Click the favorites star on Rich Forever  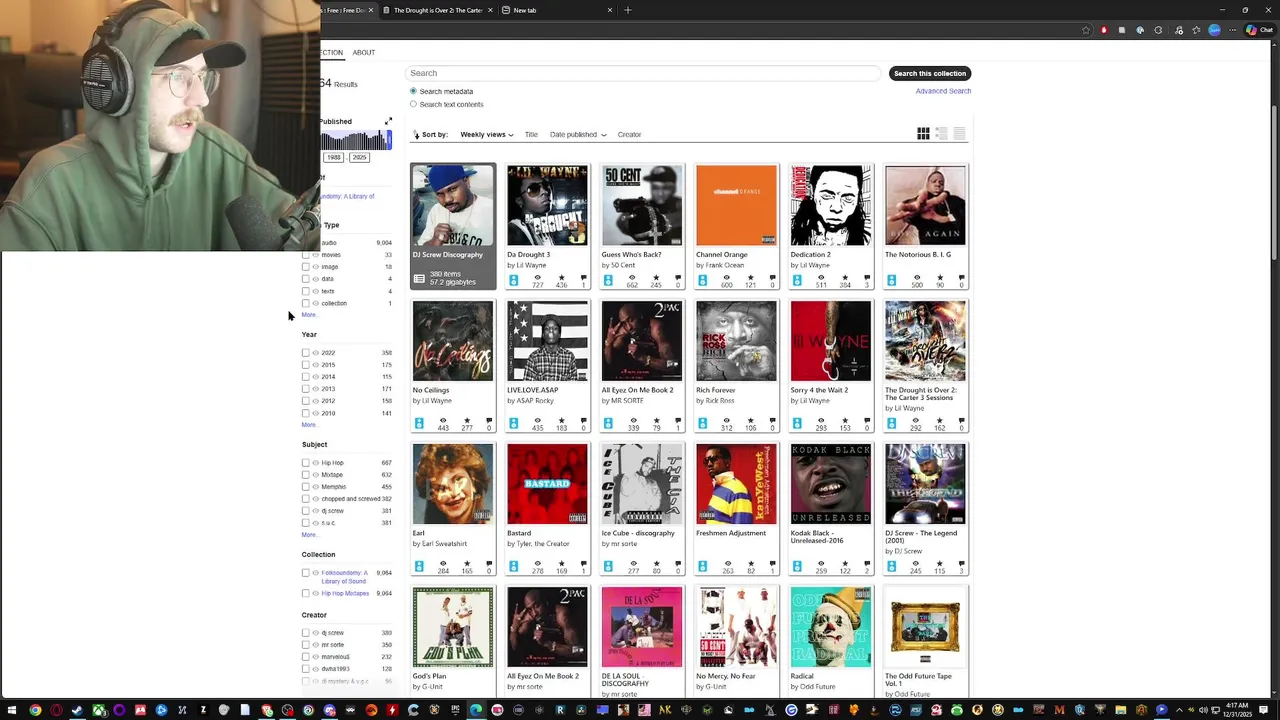[x=750, y=421]
